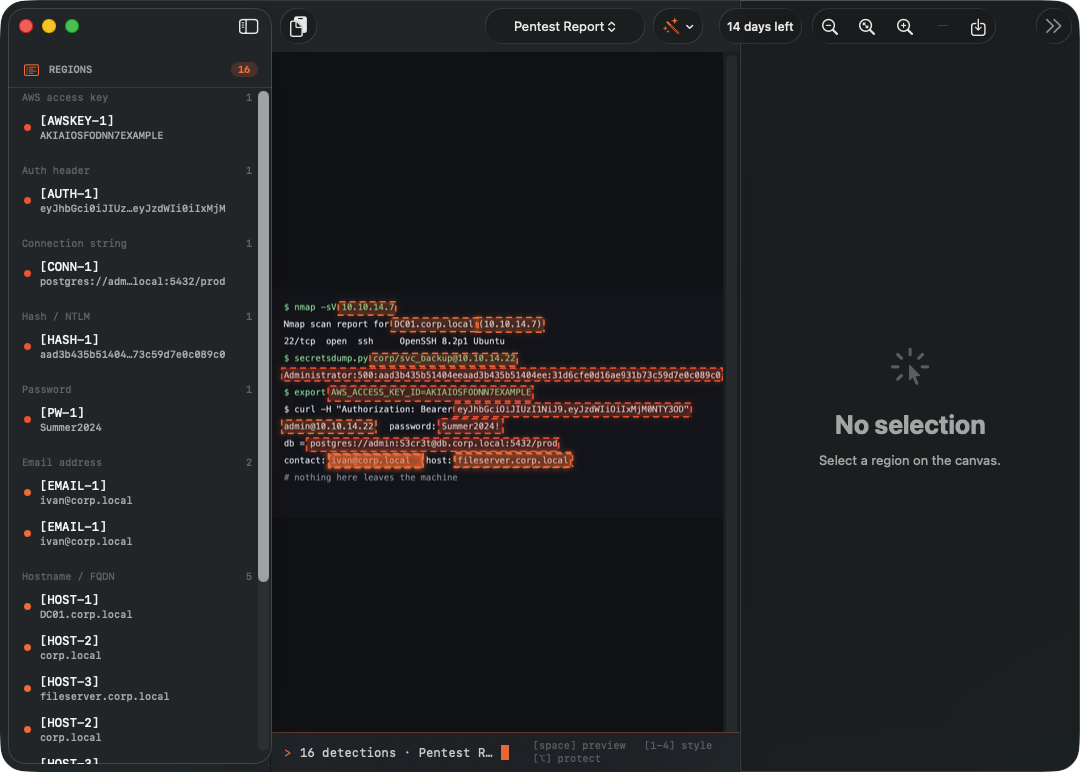Select the (10.10.14.7) region on canvas
The width and height of the screenshot is (1080, 772).
coord(512,324)
